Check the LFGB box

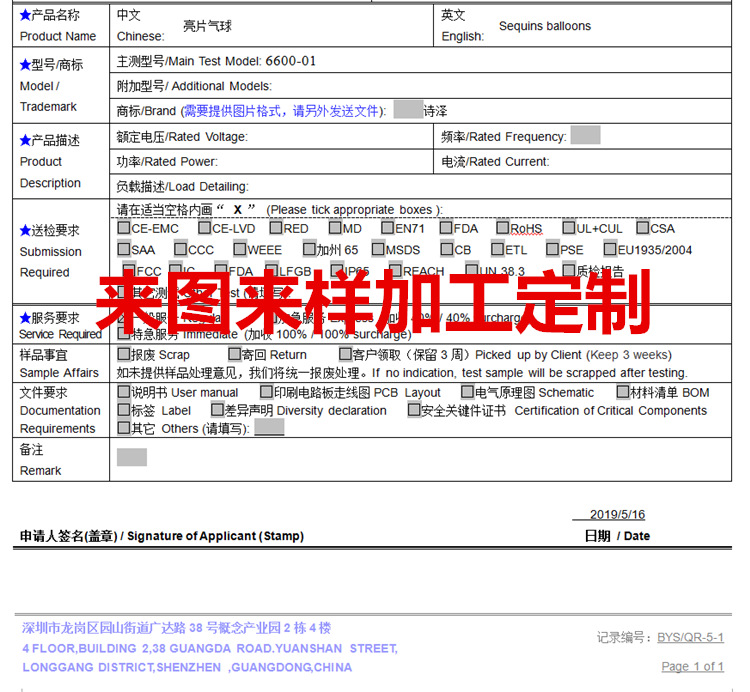point(272,270)
